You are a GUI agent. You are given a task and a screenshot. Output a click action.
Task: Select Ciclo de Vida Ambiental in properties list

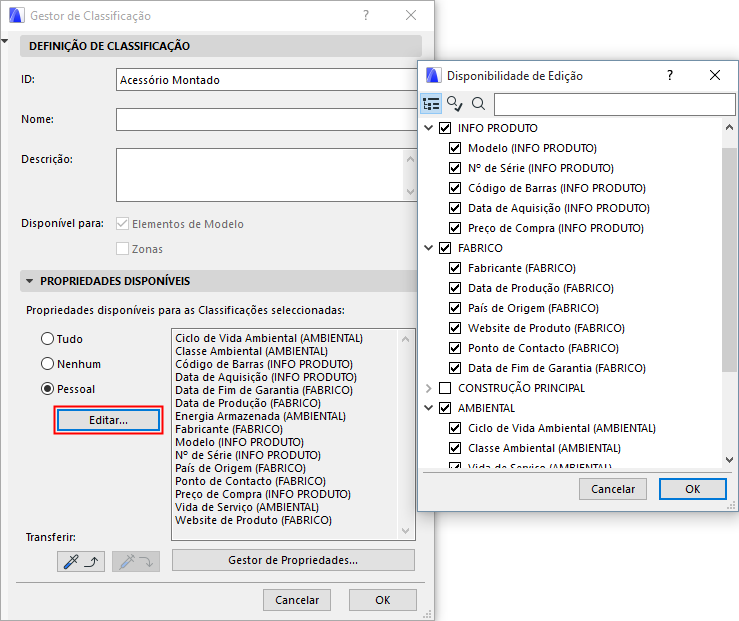coord(269,338)
